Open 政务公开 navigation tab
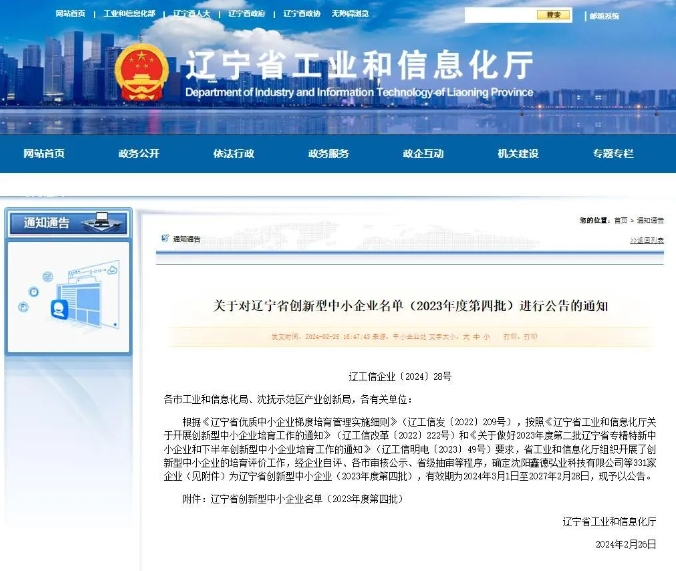Viewport: 676px width, 571px height. tap(138, 153)
